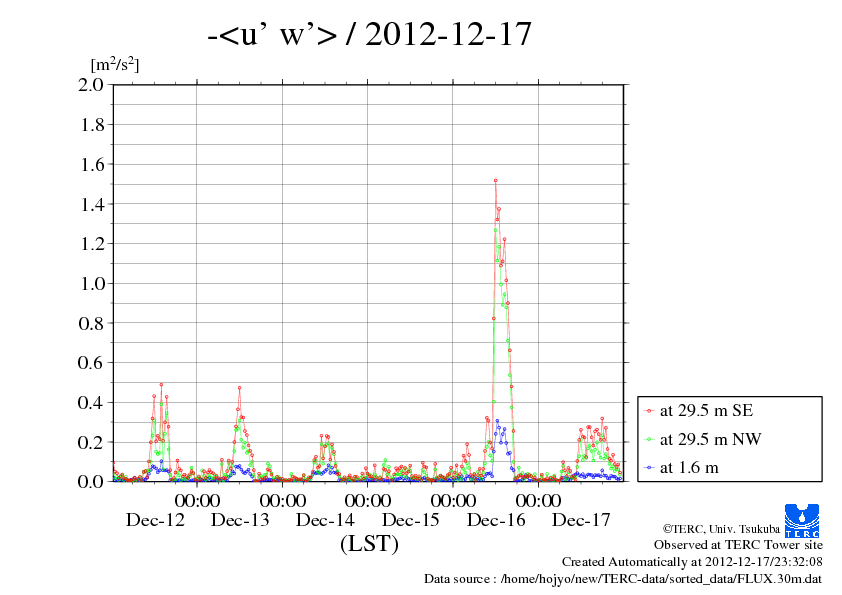Click the y-axis label 0.4
This screenshot has width=842, height=595.
pos(91,403)
